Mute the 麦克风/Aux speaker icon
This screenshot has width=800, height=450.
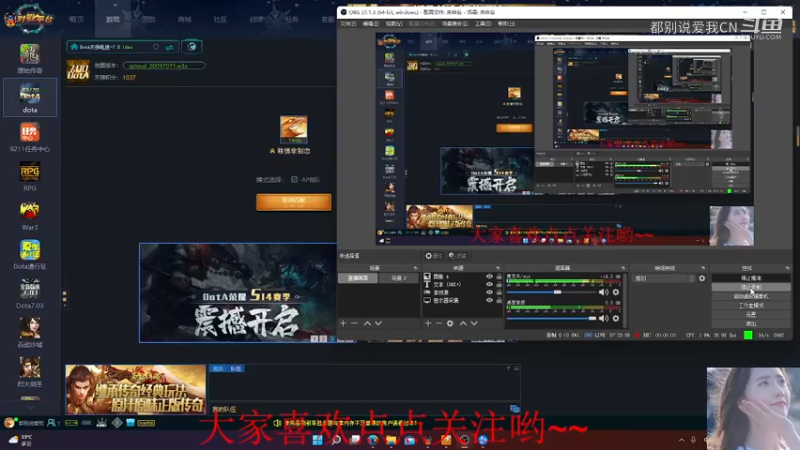pyautogui.click(x=603, y=292)
